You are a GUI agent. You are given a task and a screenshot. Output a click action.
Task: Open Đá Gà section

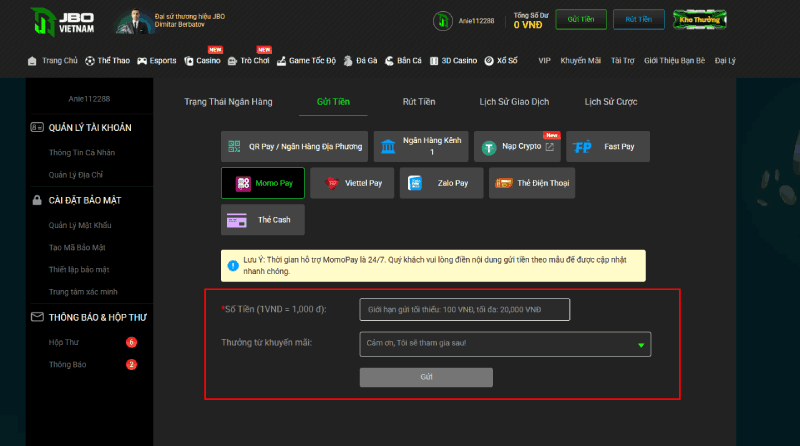tap(360, 61)
